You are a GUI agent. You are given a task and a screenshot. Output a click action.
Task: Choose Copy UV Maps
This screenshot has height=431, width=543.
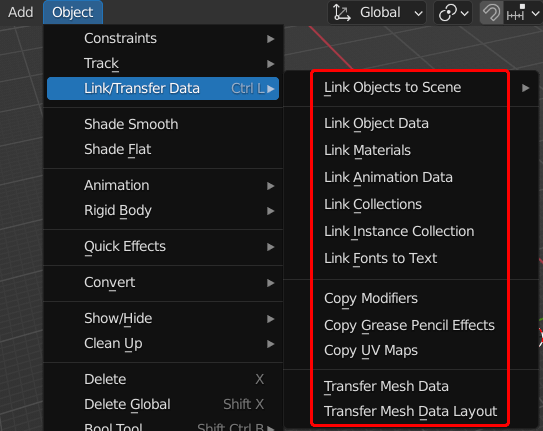[371, 350]
